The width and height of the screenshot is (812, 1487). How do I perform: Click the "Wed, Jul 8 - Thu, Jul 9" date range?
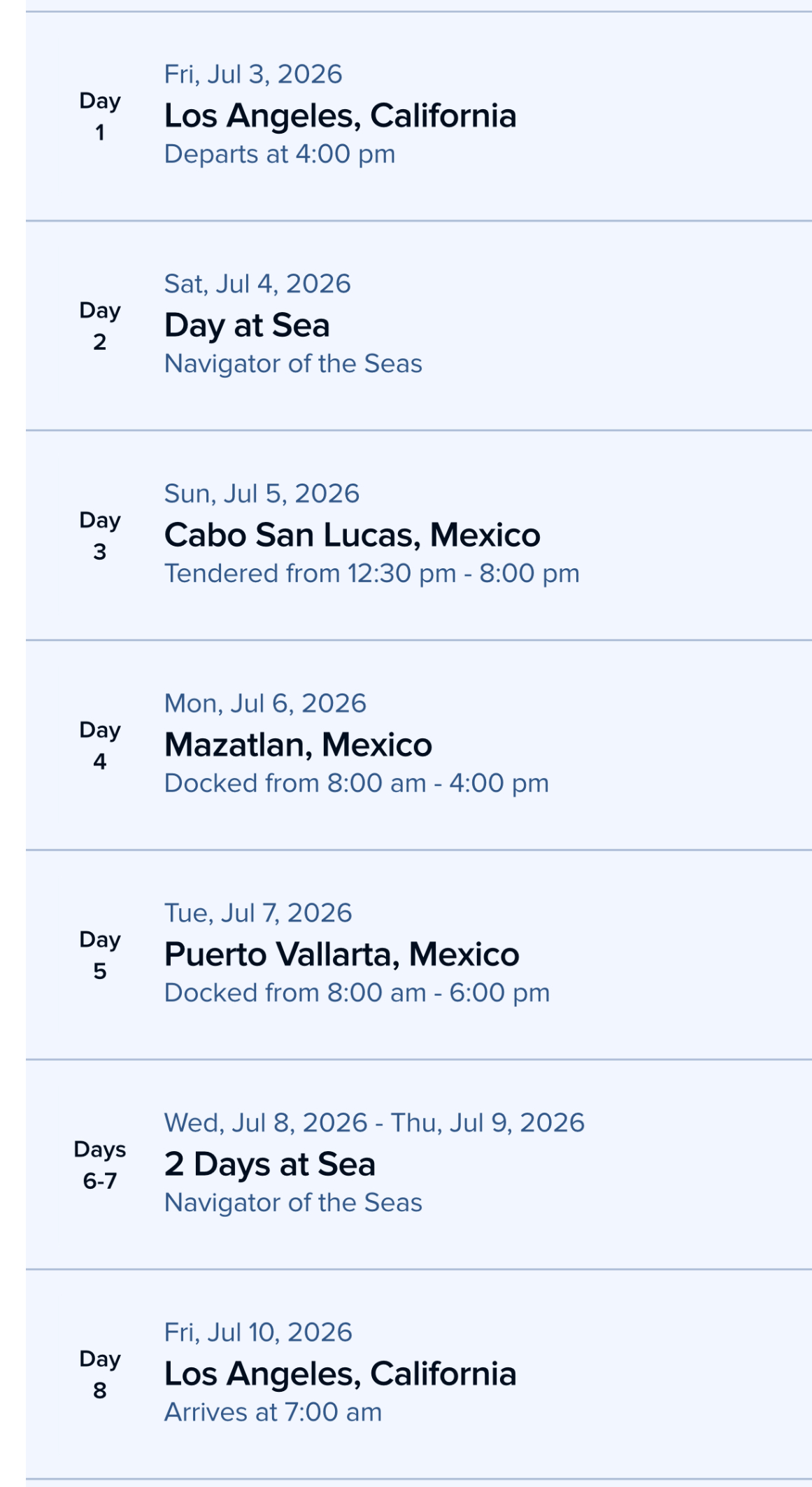[x=374, y=1123]
